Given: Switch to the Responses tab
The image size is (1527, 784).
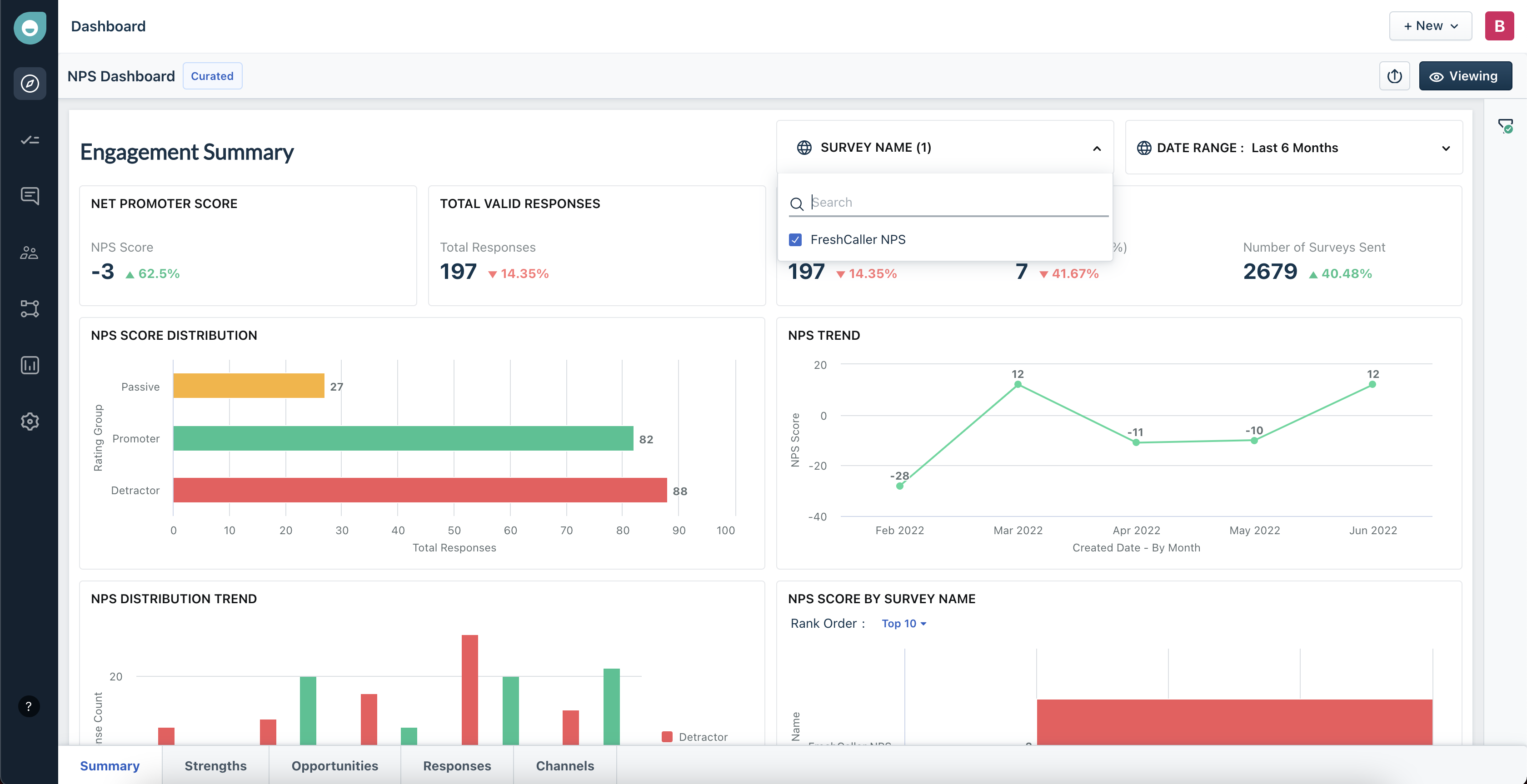Looking at the screenshot, I should coord(456,766).
